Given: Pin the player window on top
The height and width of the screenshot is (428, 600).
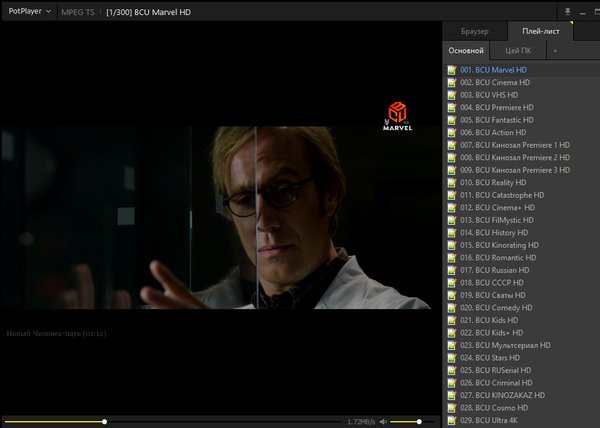Looking at the screenshot, I should (567, 12).
